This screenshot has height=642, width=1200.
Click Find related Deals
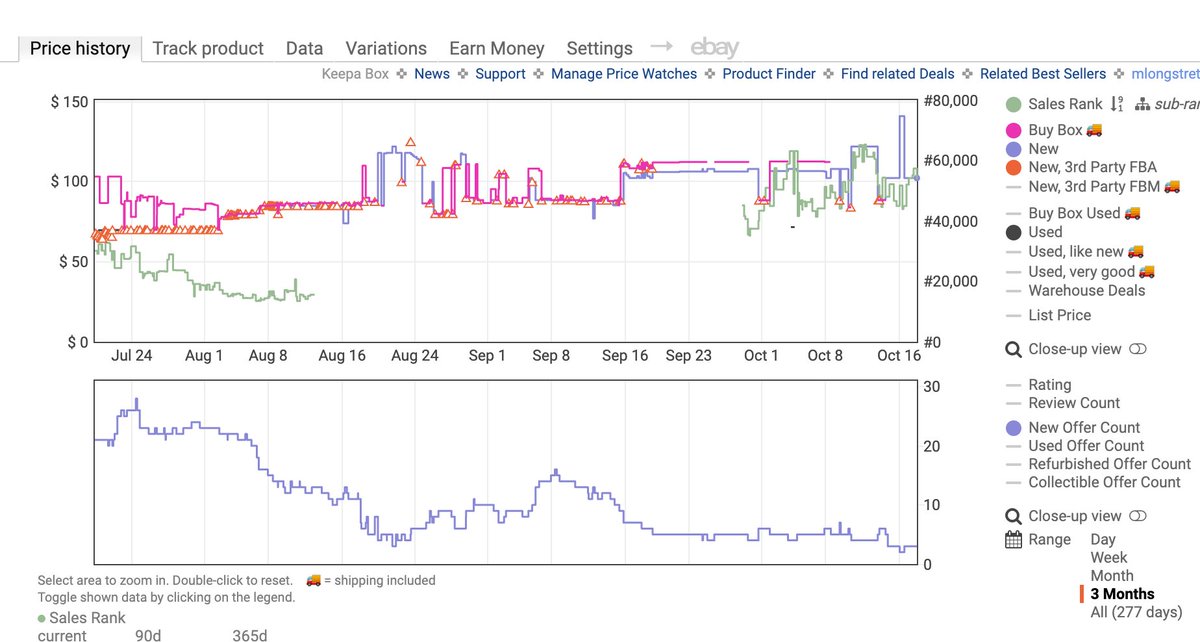[898, 74]
